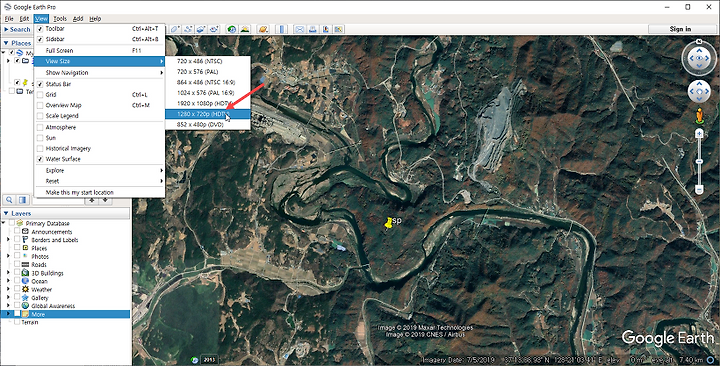Show historical imagery with the clock icon
Screen dimensions: 720x366
(x=232, y=29)
